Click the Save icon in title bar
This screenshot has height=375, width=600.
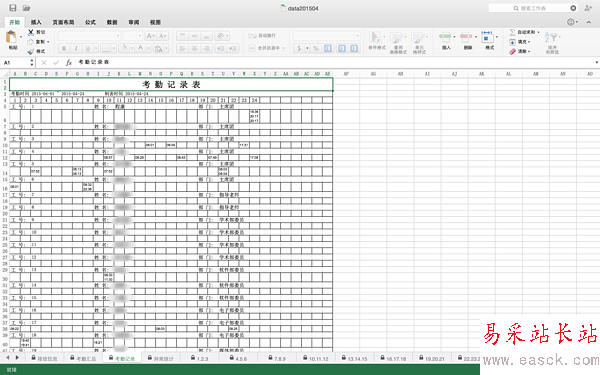tap(13, 8)
